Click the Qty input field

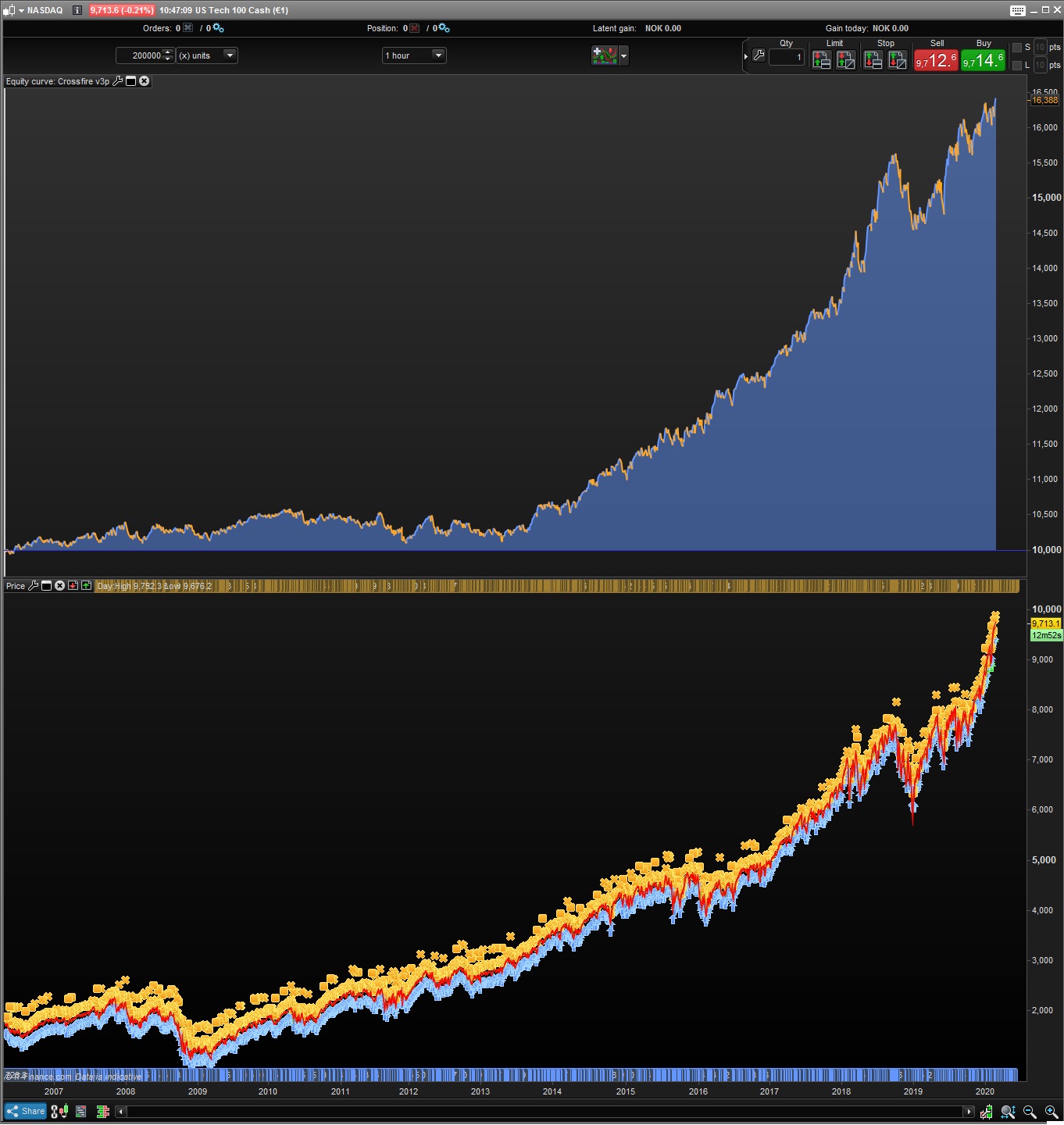pyautogui.click(x=787, y=57)
